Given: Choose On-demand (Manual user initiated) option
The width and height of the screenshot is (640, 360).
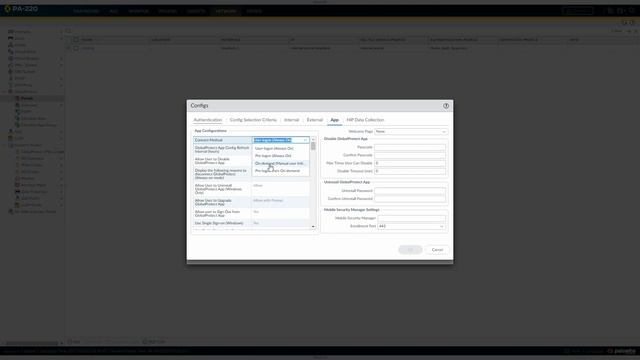Looking at the screenshot, I should point(281,163).
